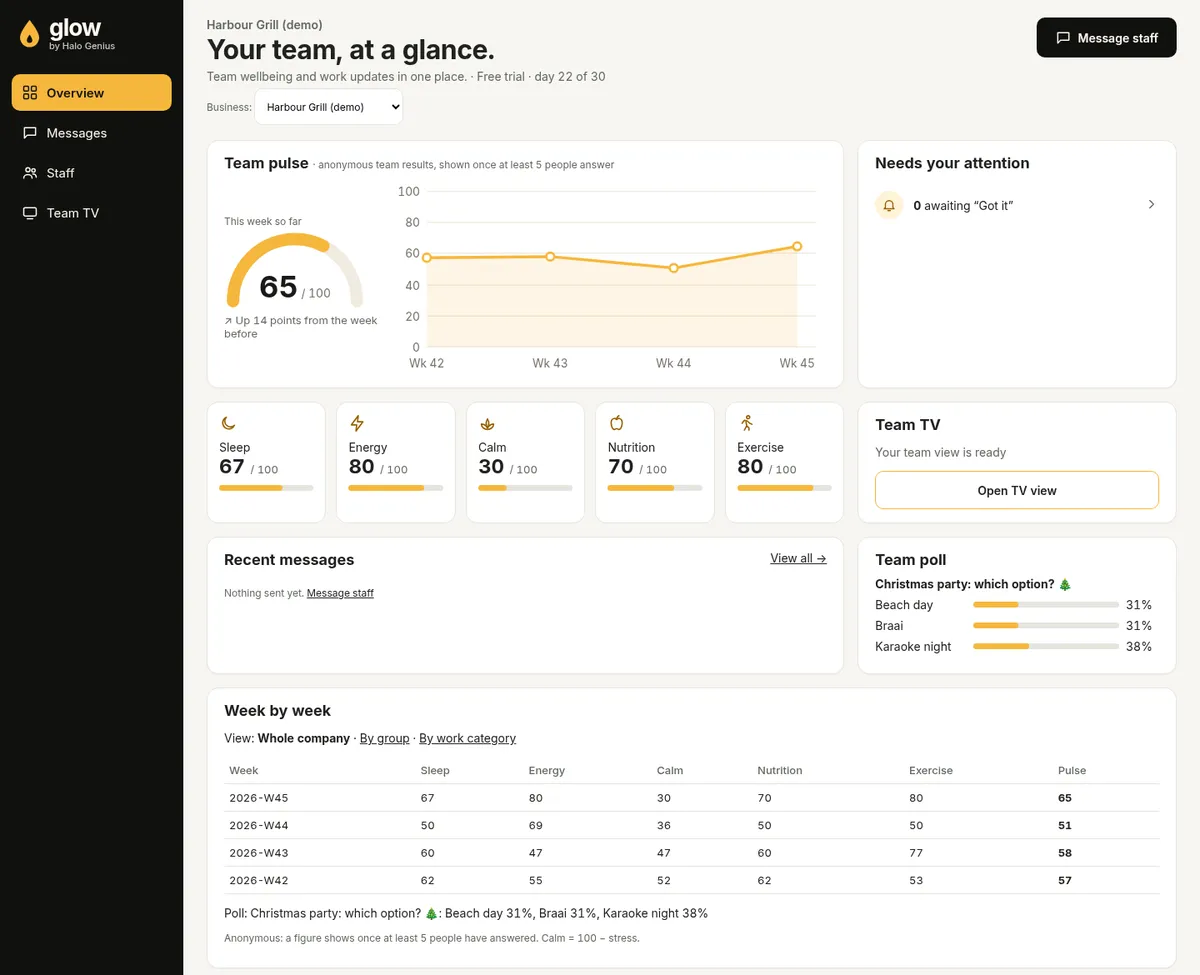Open the Business selector dropdown
1200x975 pixels.
(x=329, y=107)
